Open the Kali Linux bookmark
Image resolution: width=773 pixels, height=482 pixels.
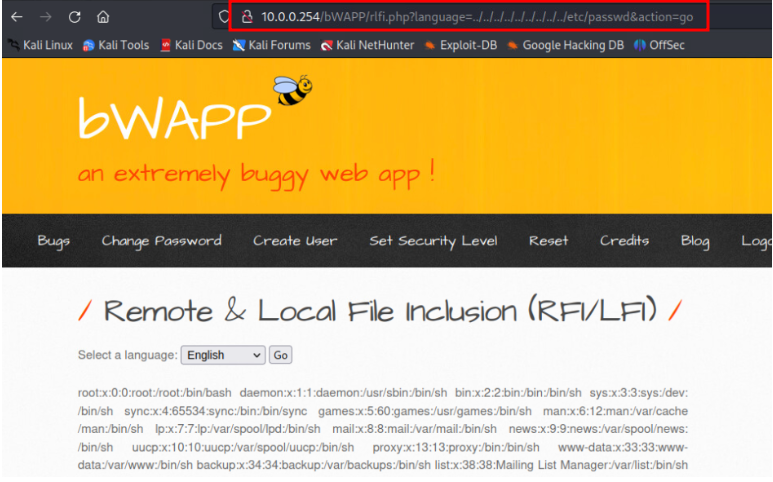point(41,45)
